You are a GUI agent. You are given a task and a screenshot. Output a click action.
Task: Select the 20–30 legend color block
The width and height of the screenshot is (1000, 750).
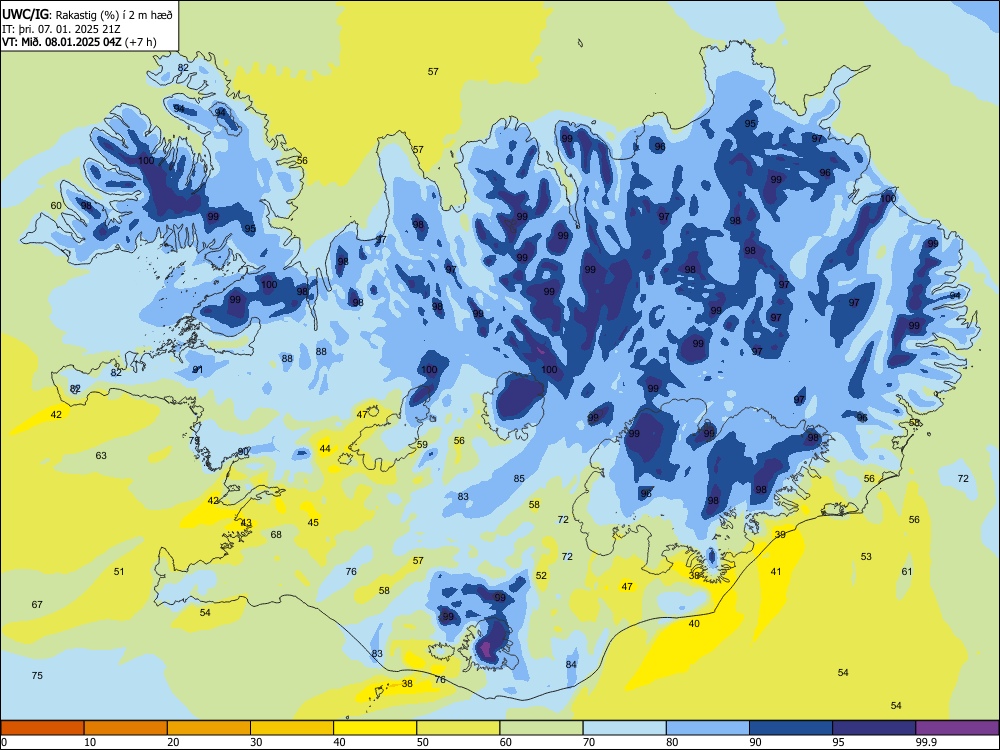[209, 728]
